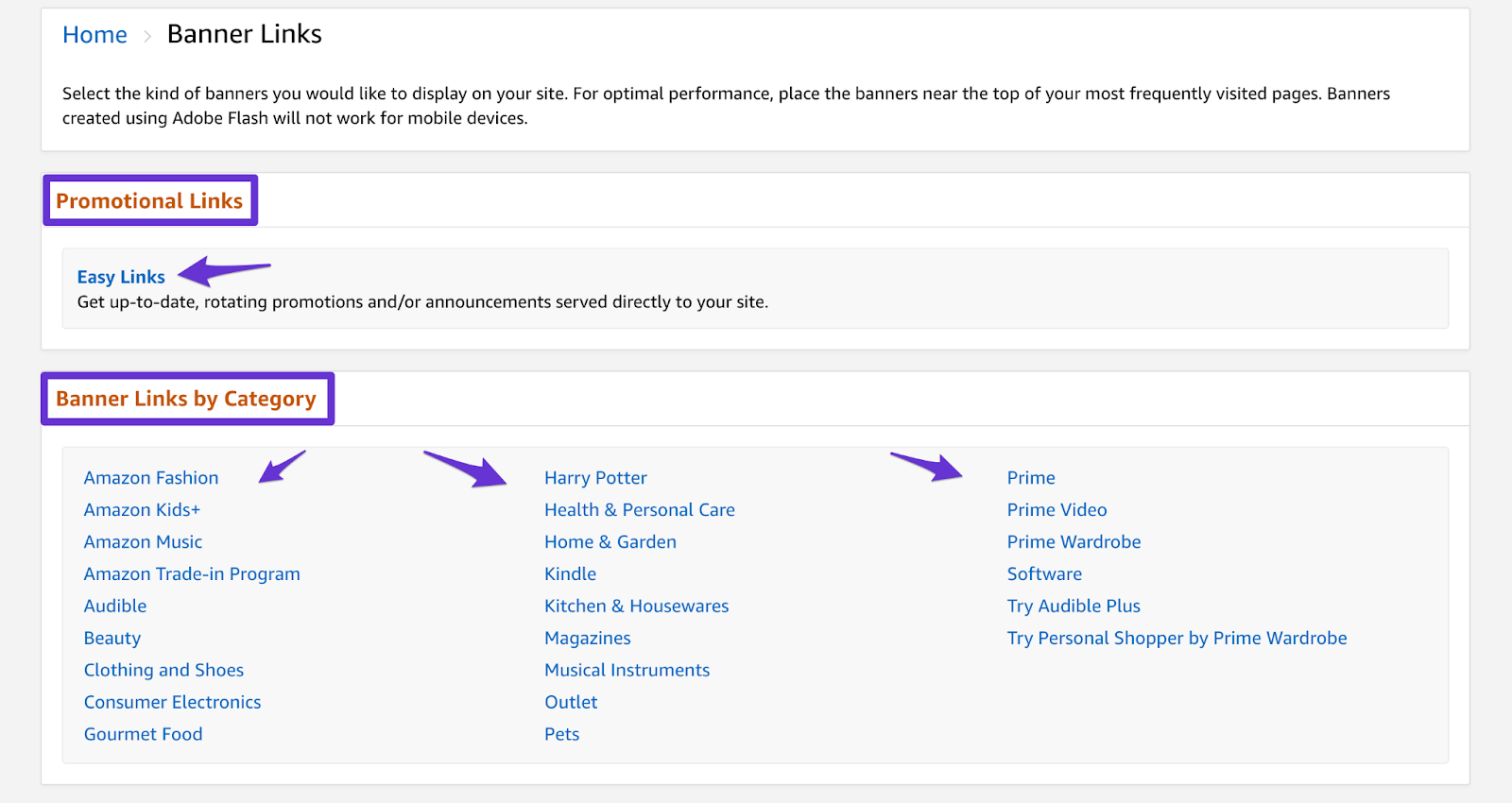The height and width of the screenshot is (803, 1512).
Task: Choose the Kindle banner category
Action: coord(570,574)
